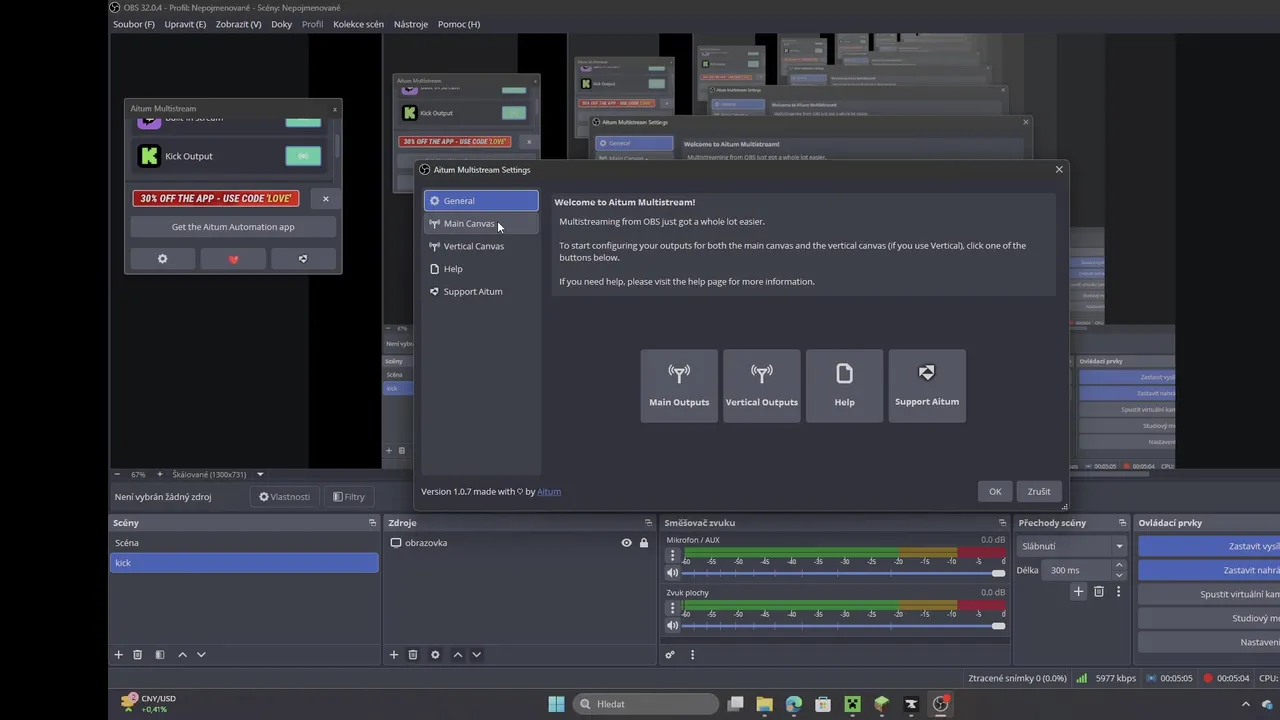Select the kick scene

244,563
